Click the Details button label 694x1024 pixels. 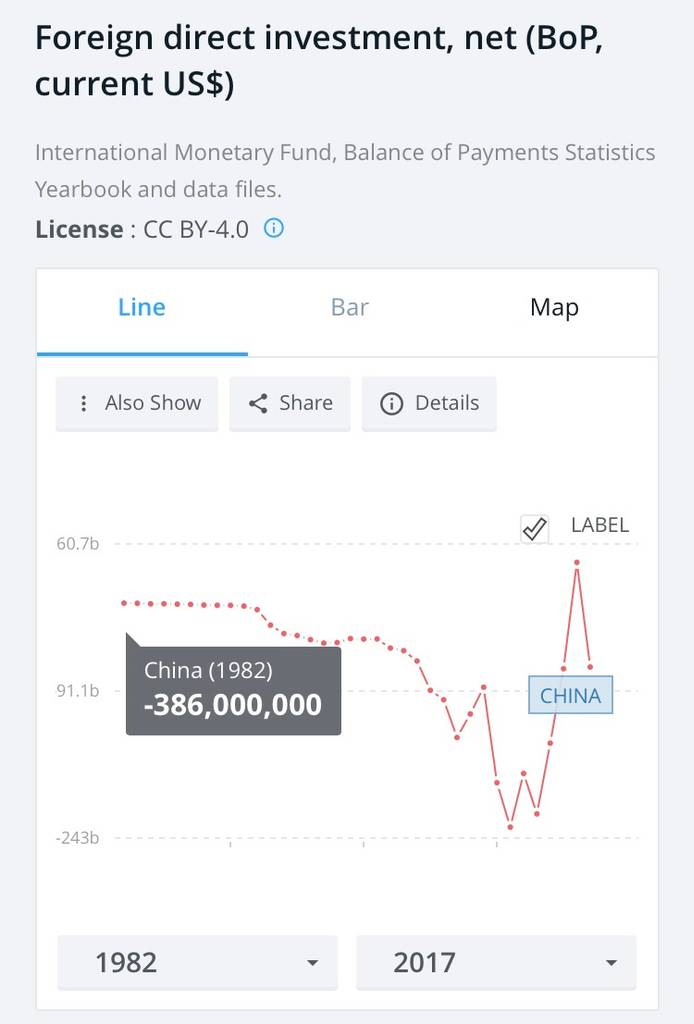[x=447, y=403]
